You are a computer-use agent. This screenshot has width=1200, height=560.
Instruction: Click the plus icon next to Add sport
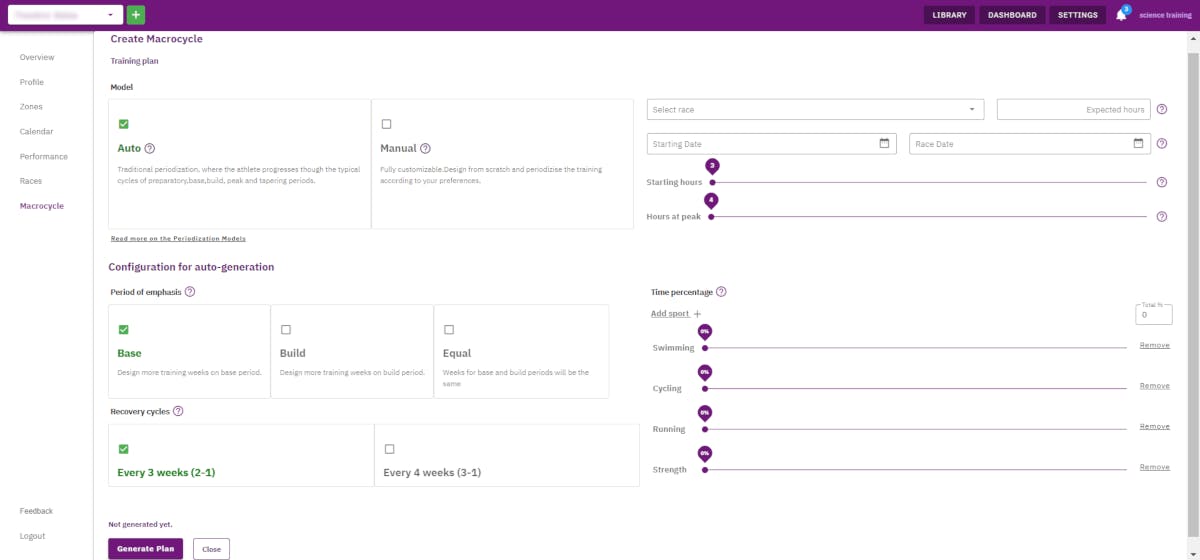pyautogui.click(x=697, y=314)
